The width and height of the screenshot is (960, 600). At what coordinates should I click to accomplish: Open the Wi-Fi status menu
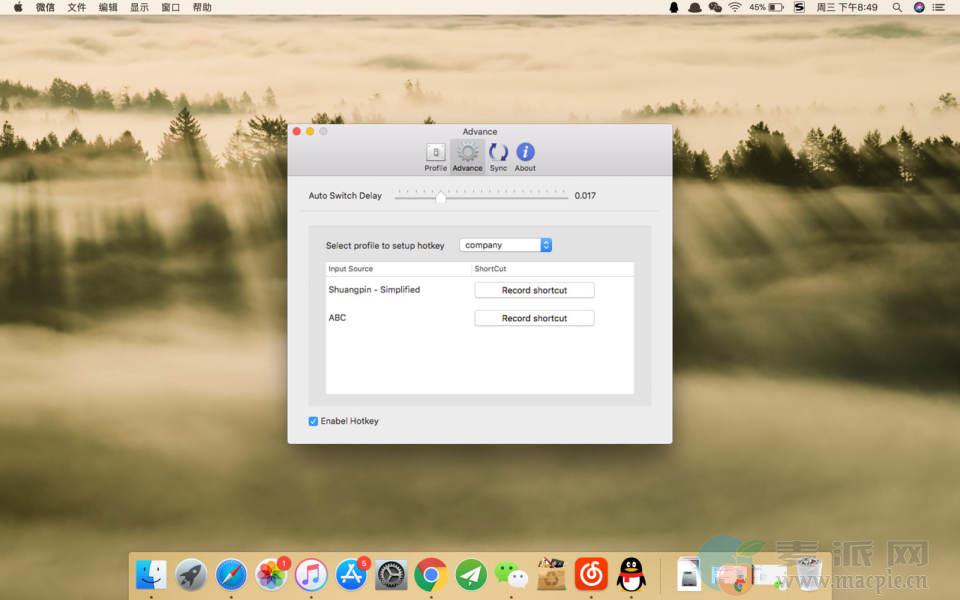point(735,7)
